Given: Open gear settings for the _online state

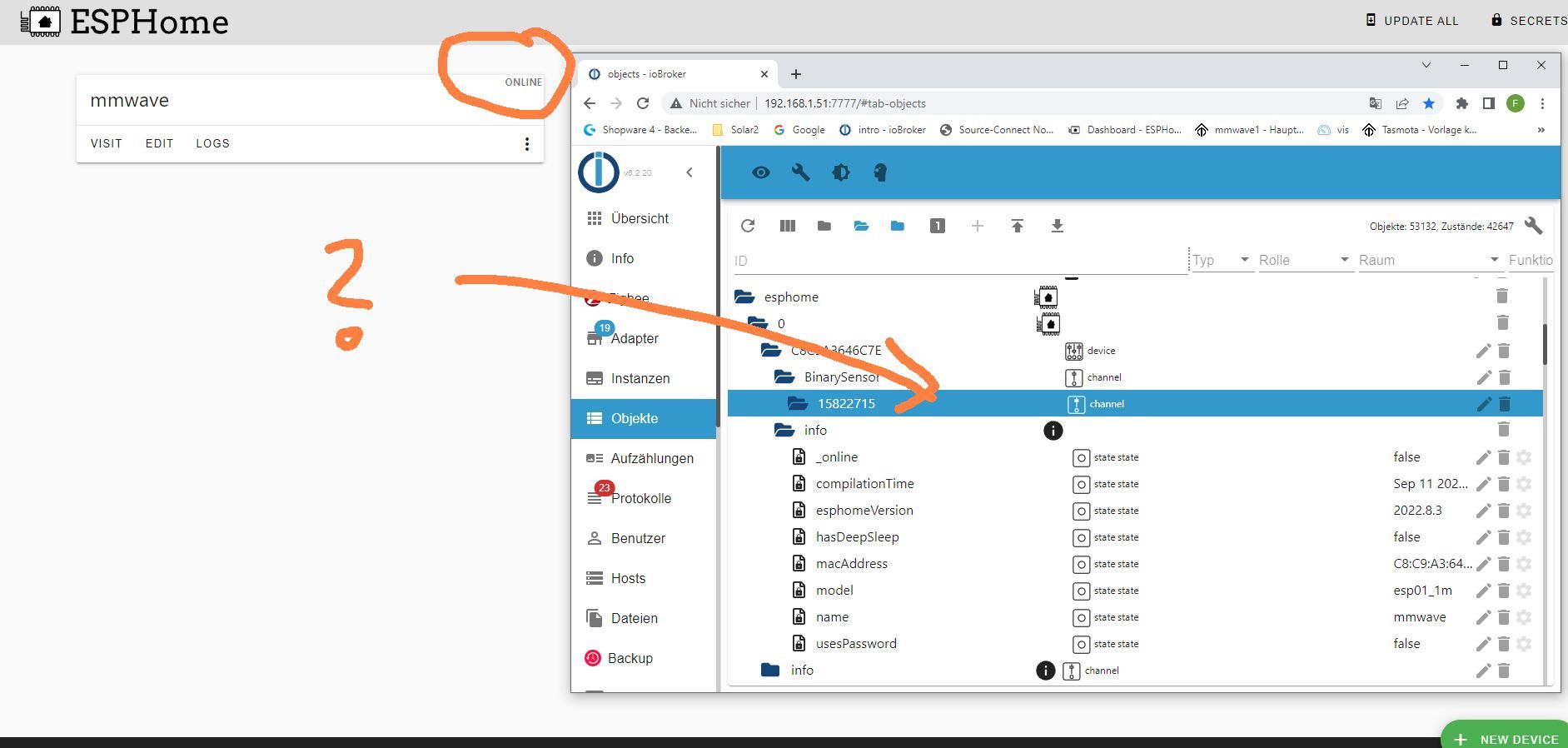Looking at the screenshot, I should point(1524,457).
